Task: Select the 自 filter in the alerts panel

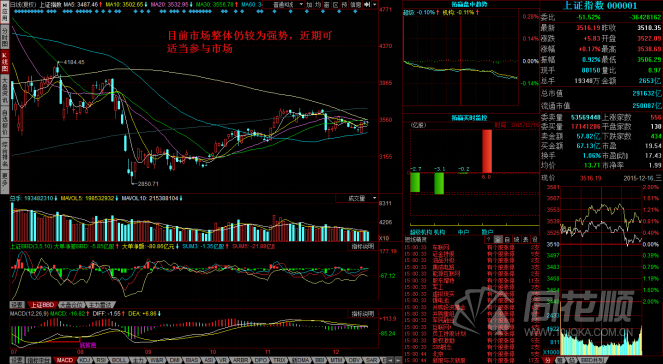Action: (508, 239)
